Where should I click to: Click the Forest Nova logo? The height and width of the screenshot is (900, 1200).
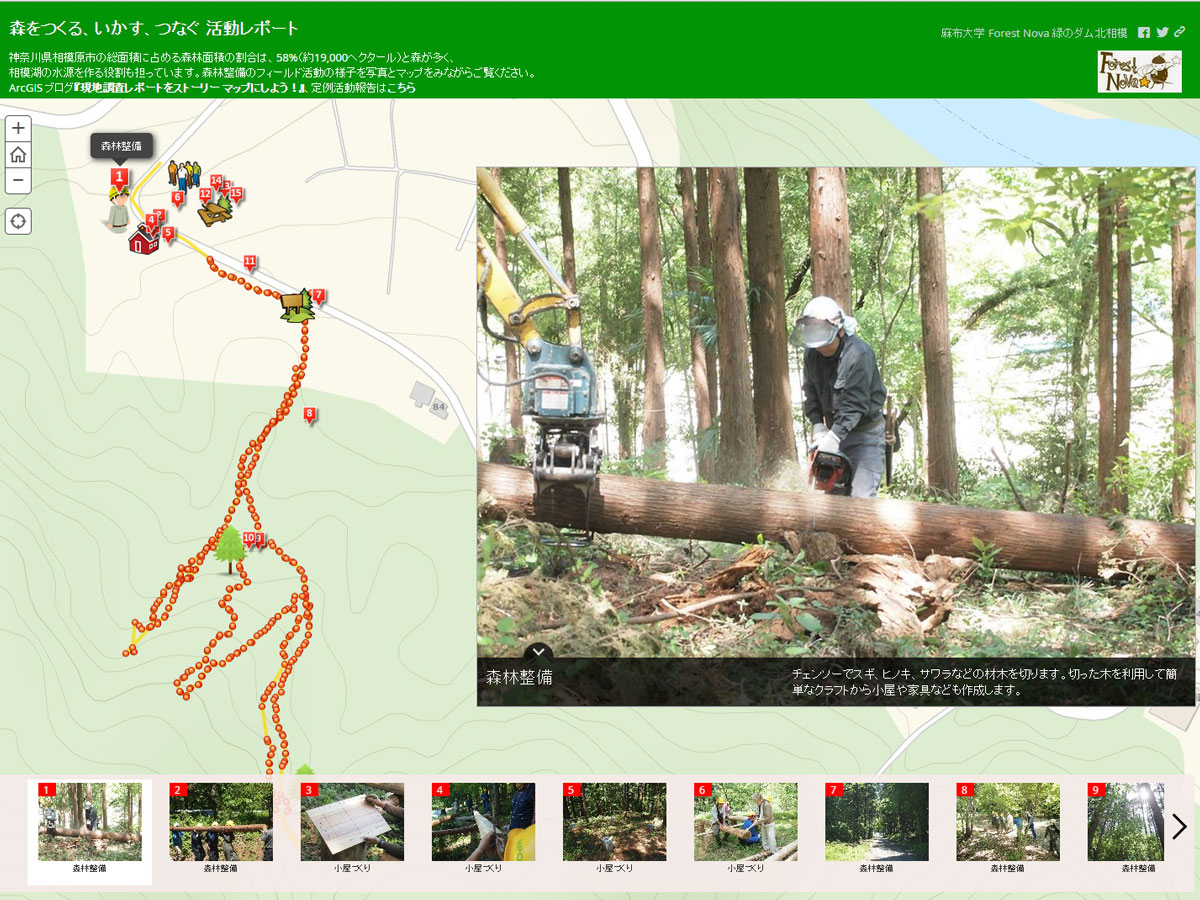point(1140,72)
